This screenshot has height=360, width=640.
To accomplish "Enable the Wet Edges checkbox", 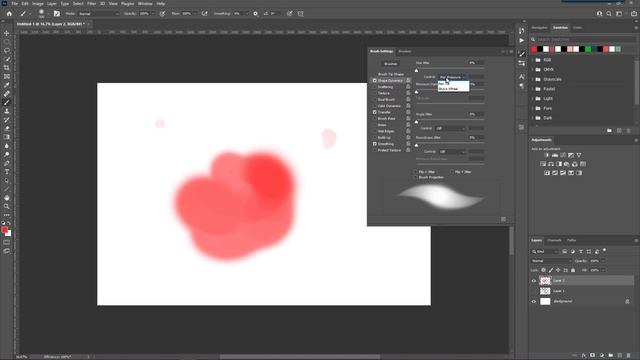I will click(374, 131).
